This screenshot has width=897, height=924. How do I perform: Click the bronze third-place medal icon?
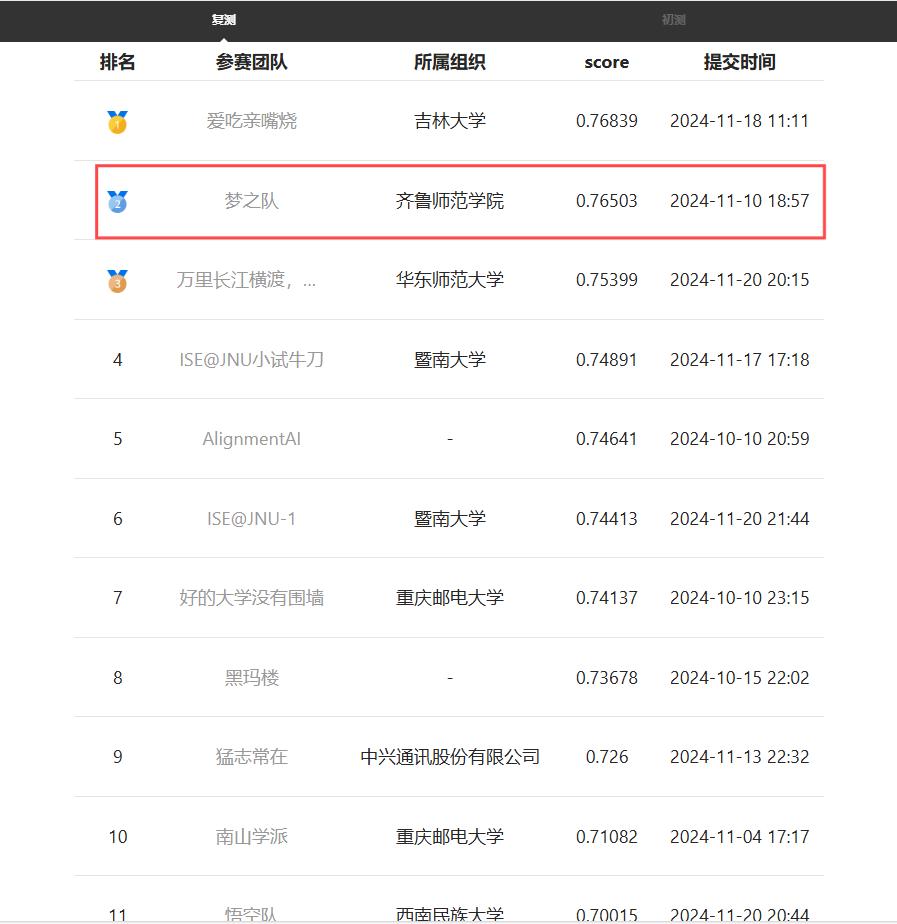tap(118, 281)
